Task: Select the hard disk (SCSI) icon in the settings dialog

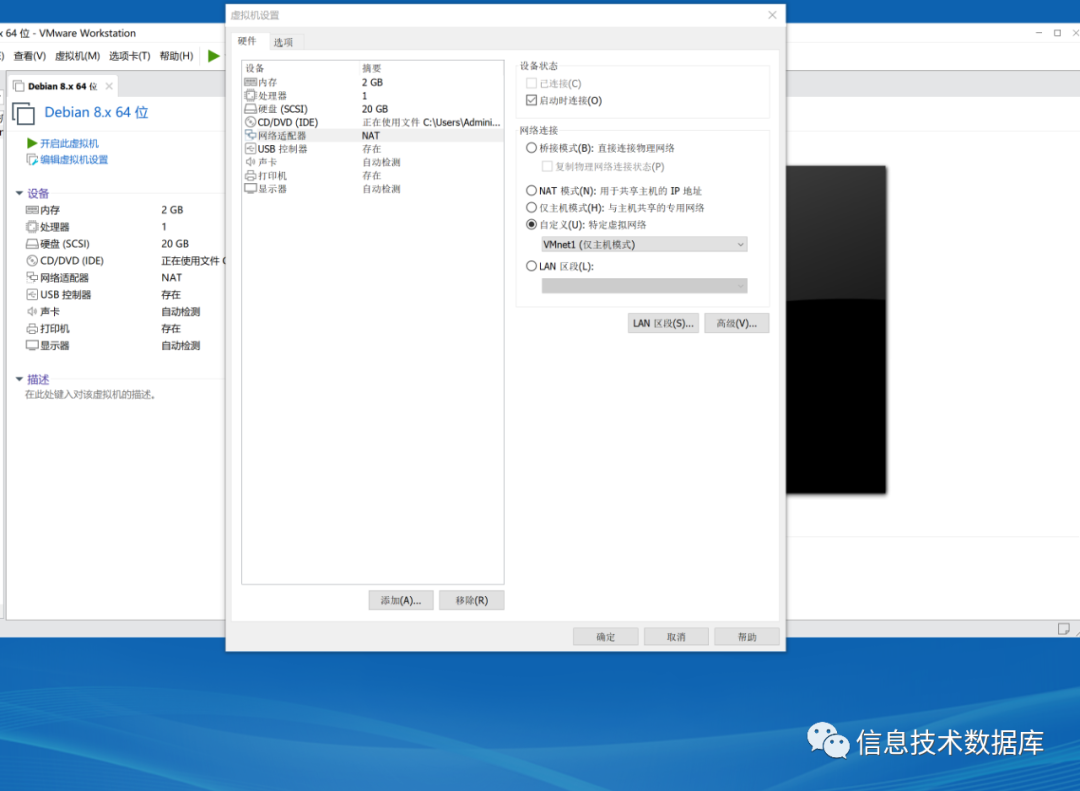Action: [x=251, y=109]
